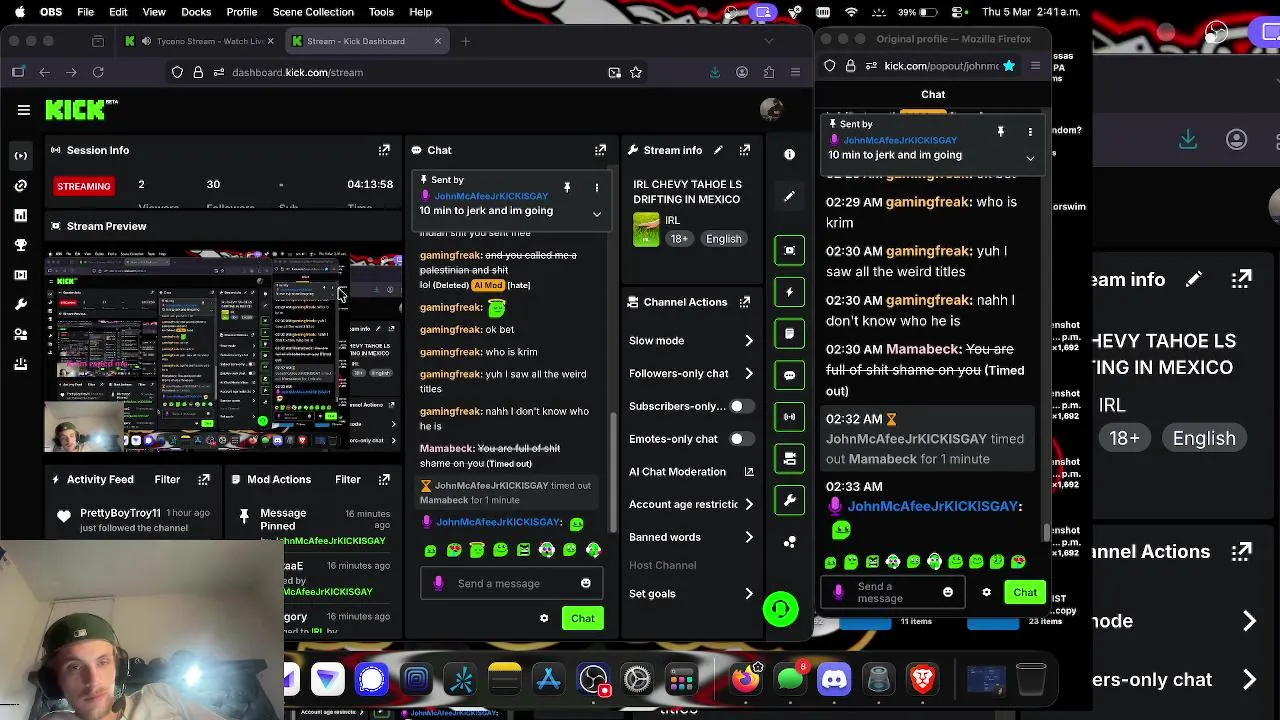The height and width of the screenshot is (720, 1280).
Task: Click Mamabeck username in popout chat
Action: coord(924,349)
